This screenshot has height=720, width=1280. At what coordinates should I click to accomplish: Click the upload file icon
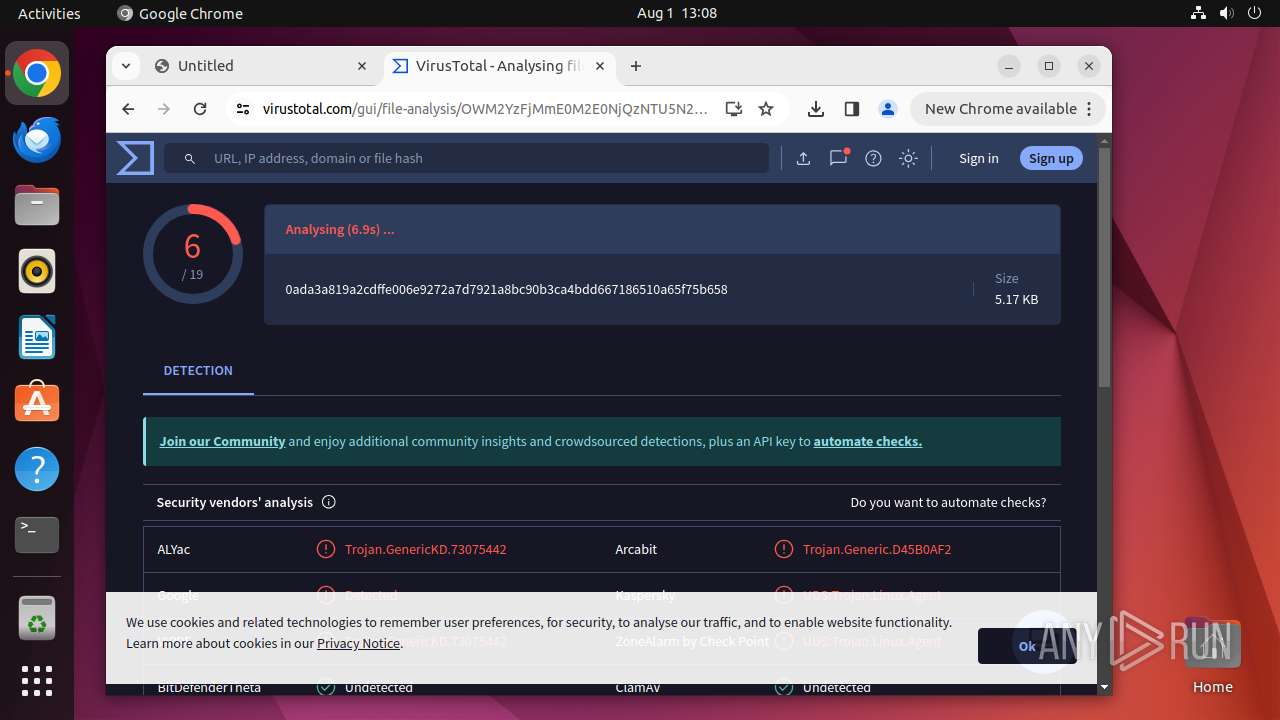(x=803, y=158)
